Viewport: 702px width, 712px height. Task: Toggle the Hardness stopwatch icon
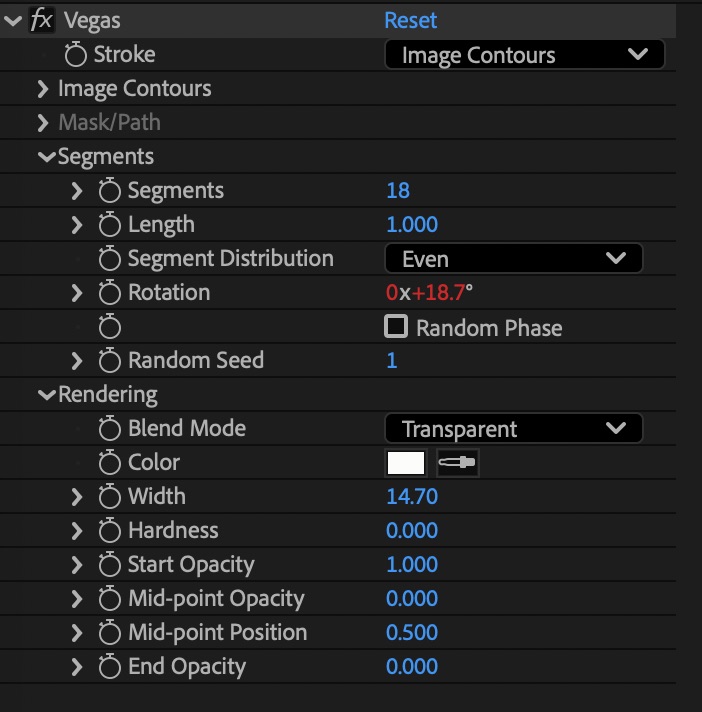(110, 531)
